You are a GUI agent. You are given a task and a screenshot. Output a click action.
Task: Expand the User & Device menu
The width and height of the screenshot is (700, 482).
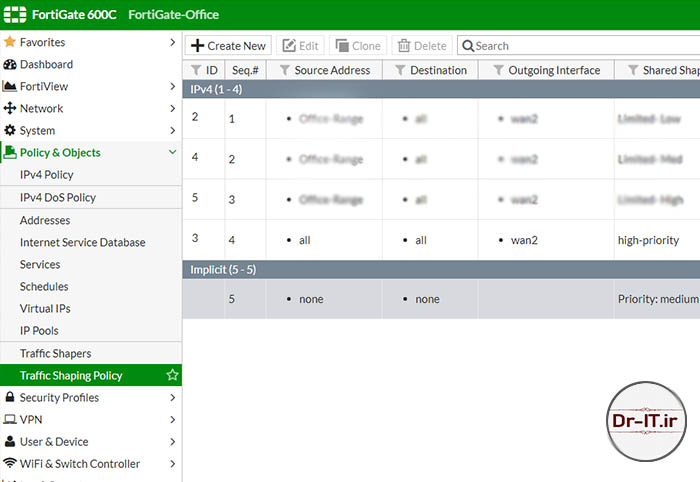coord(172,441)
